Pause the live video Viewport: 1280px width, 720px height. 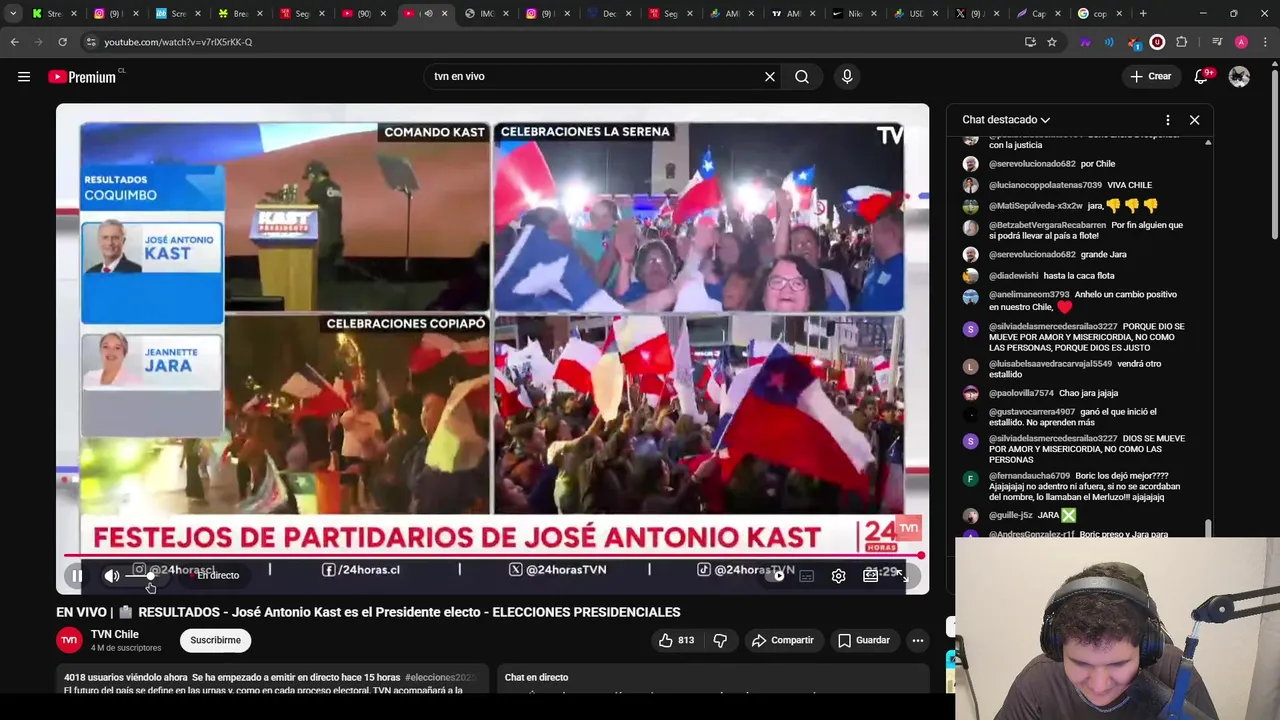click(x=77, y=576)
